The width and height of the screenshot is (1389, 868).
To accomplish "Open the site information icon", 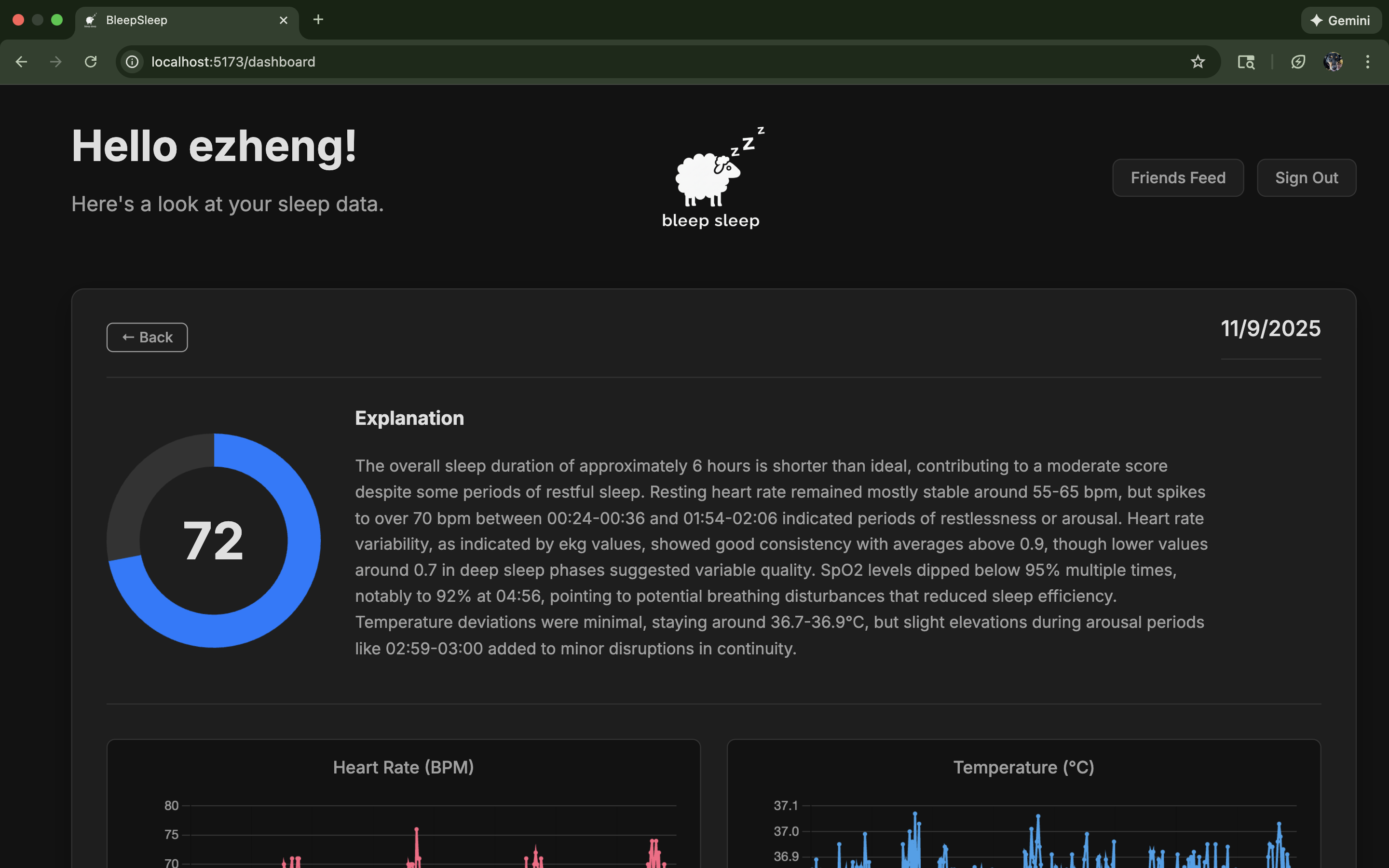I will coord(133,61).
